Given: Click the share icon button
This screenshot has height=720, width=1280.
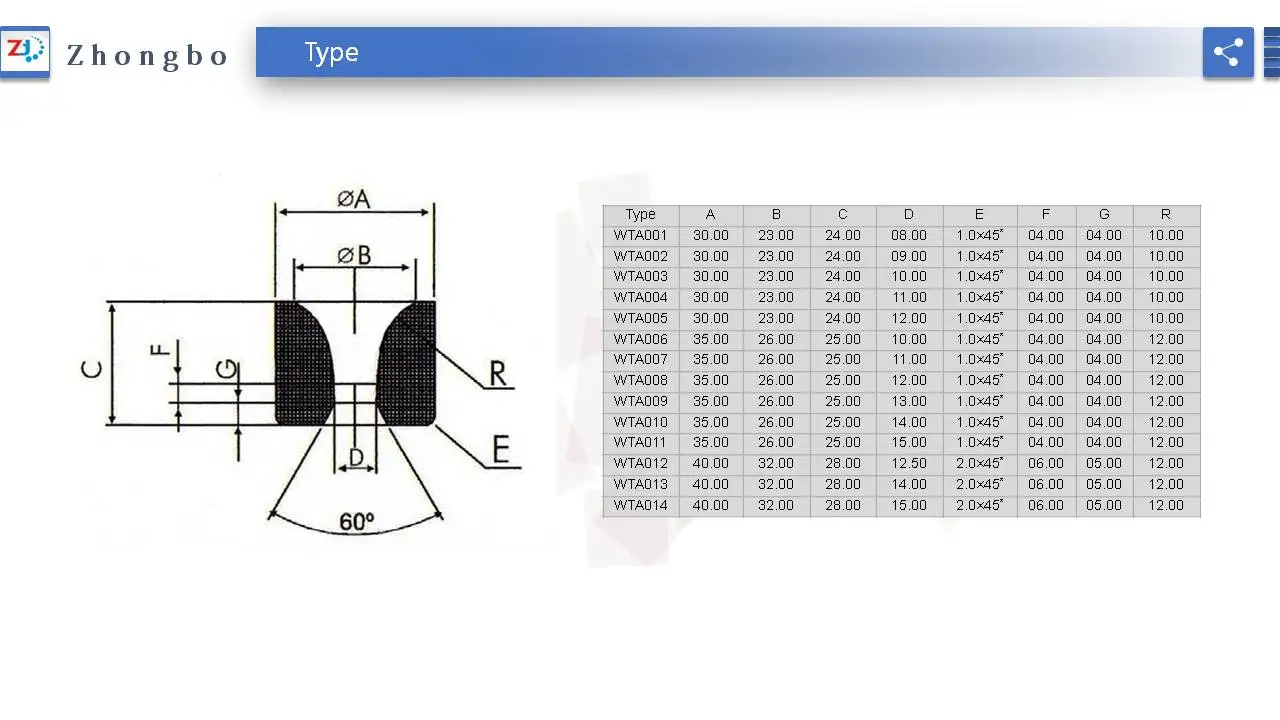Looking at the screenshot, I should (x=1228, y=52).
